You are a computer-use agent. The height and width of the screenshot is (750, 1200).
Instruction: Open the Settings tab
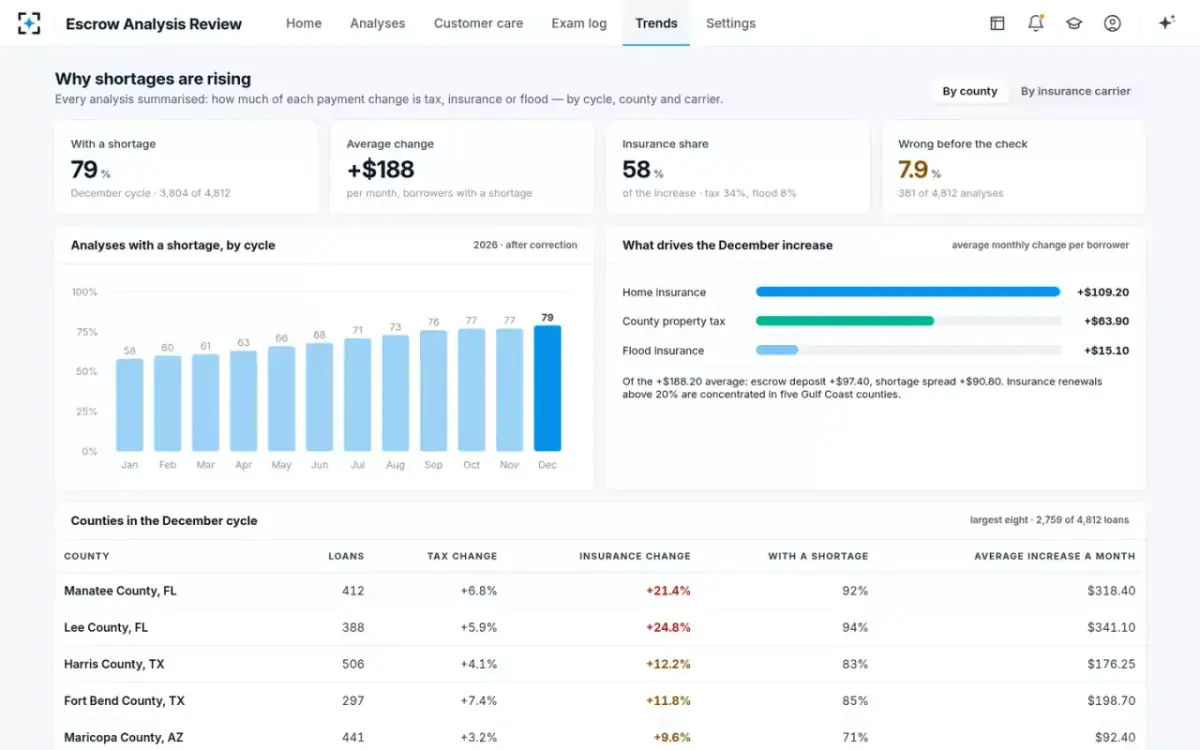pyautogui.click(x=731, y=23)
